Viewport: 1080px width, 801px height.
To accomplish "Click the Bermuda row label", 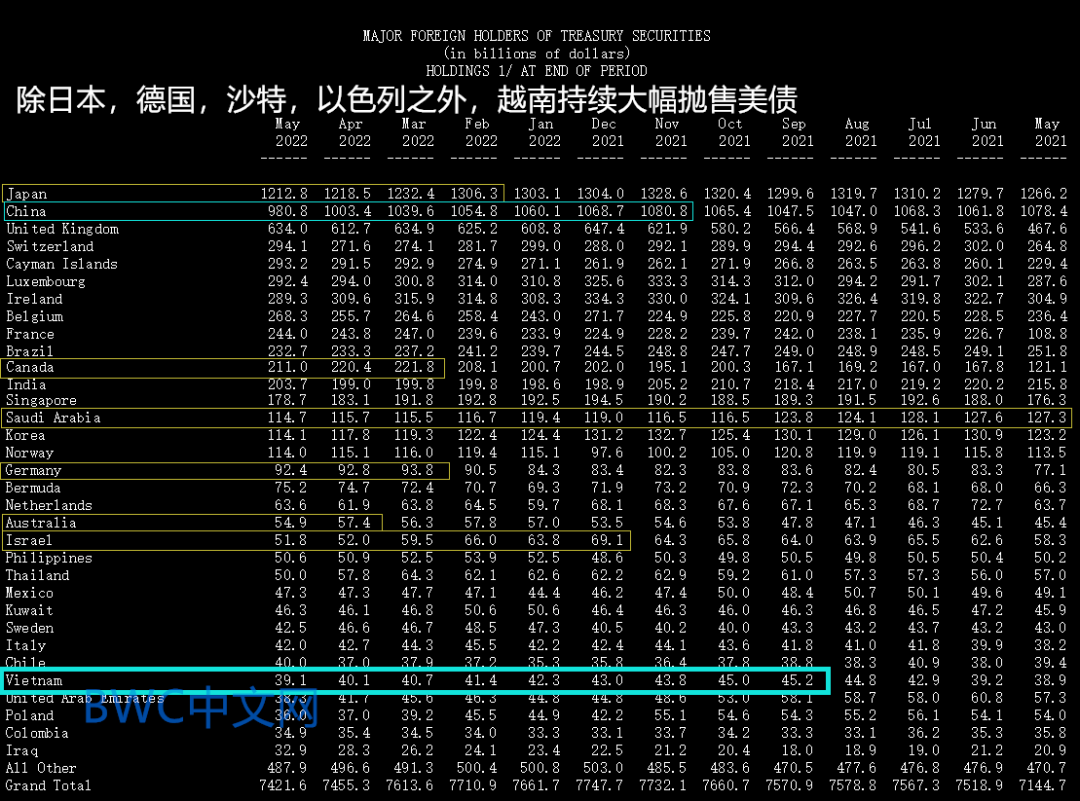I will (33, 488).
